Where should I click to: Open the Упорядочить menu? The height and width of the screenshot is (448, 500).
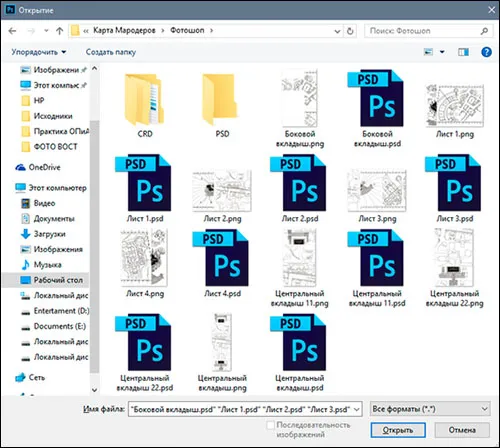[x=39, y=52]
